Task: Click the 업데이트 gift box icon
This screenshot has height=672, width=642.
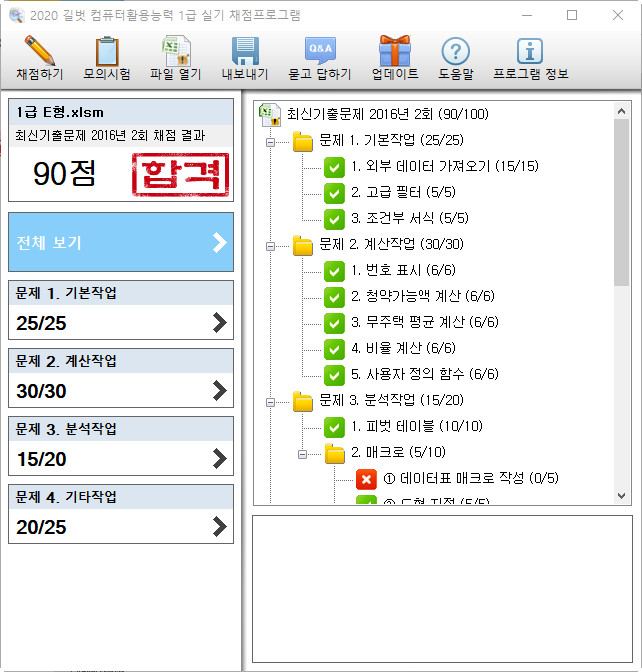Action: point(394,51)
